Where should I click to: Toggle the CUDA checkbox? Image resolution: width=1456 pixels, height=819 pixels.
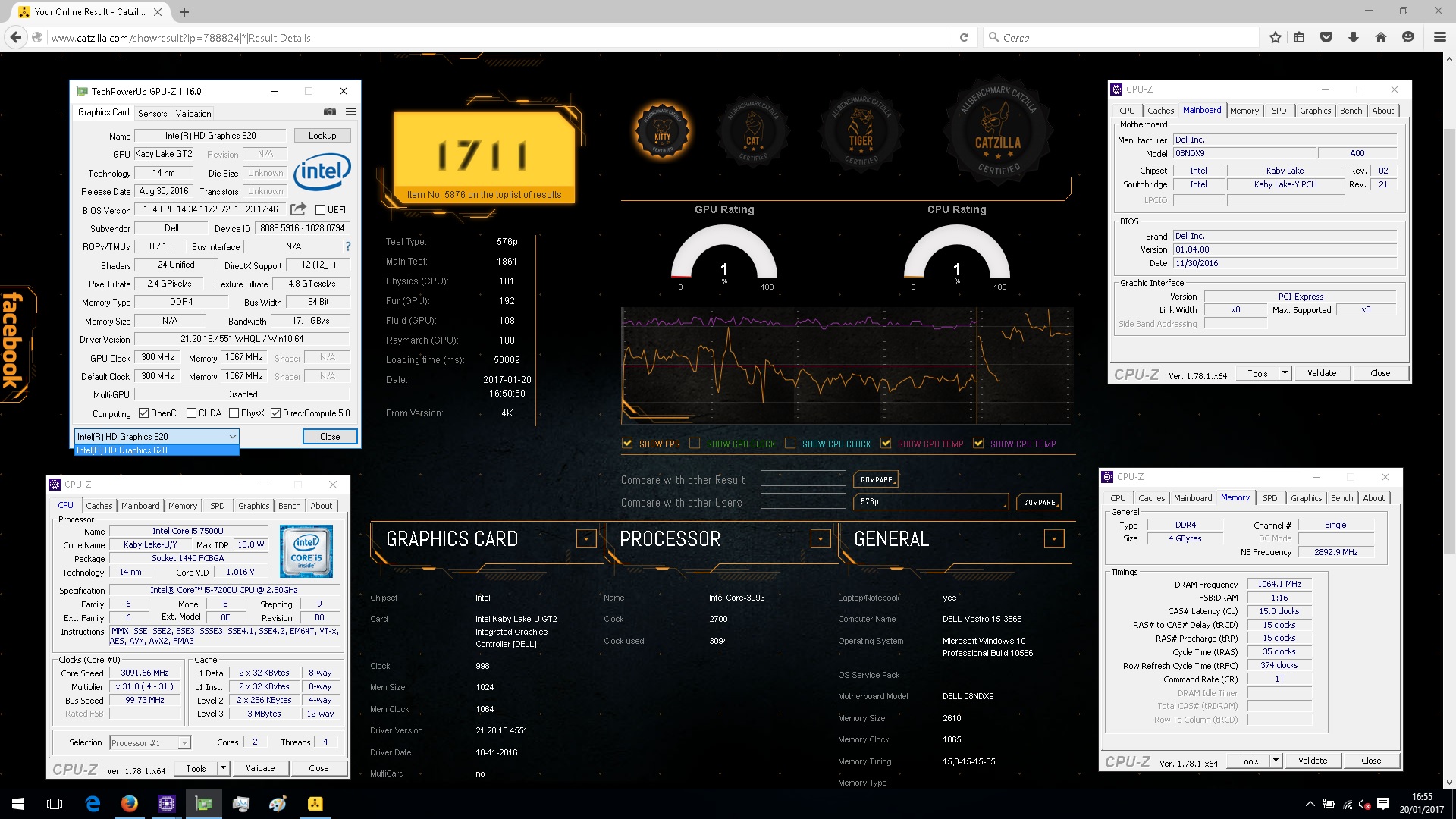click(x=192, y=413)
